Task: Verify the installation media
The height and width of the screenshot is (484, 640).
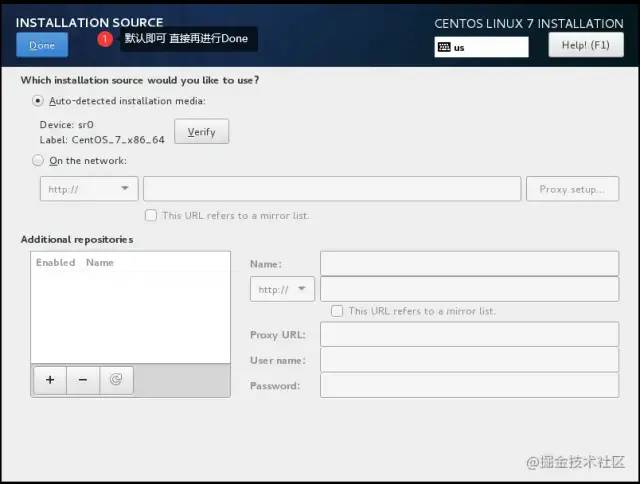Action: coord(202,131)
